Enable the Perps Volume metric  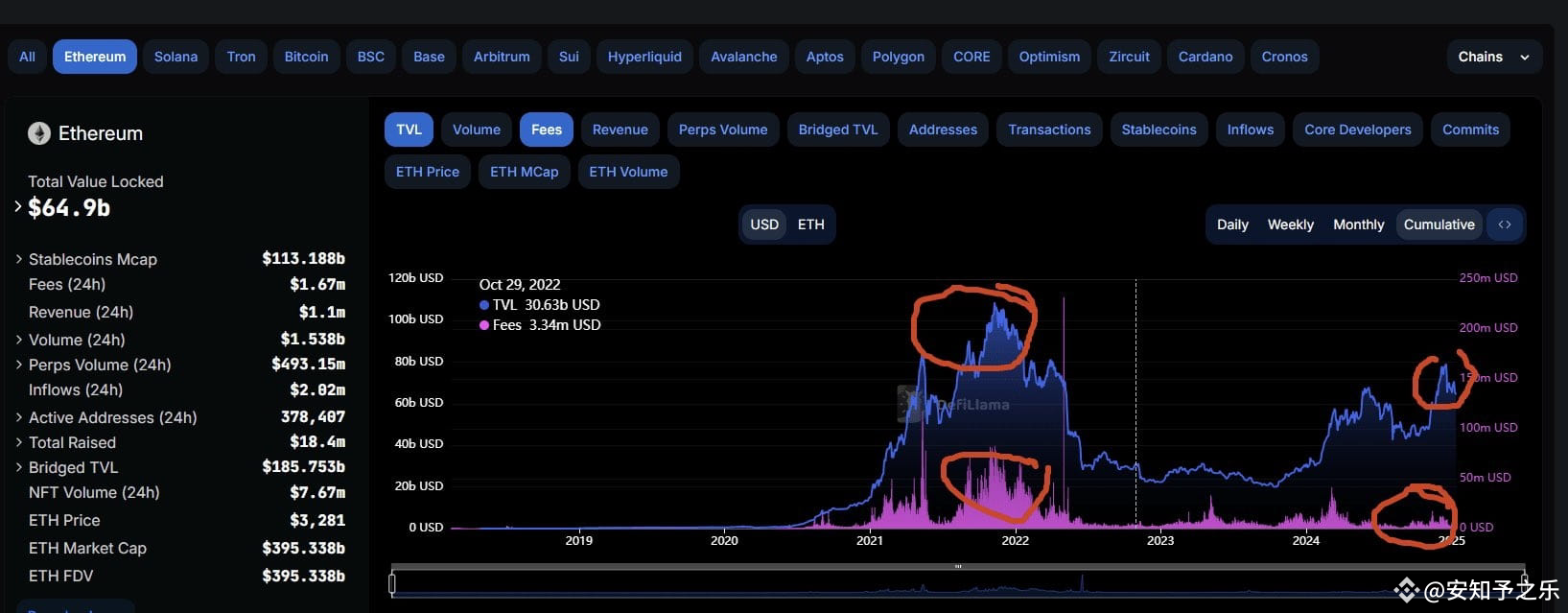[x=723, y=130]
